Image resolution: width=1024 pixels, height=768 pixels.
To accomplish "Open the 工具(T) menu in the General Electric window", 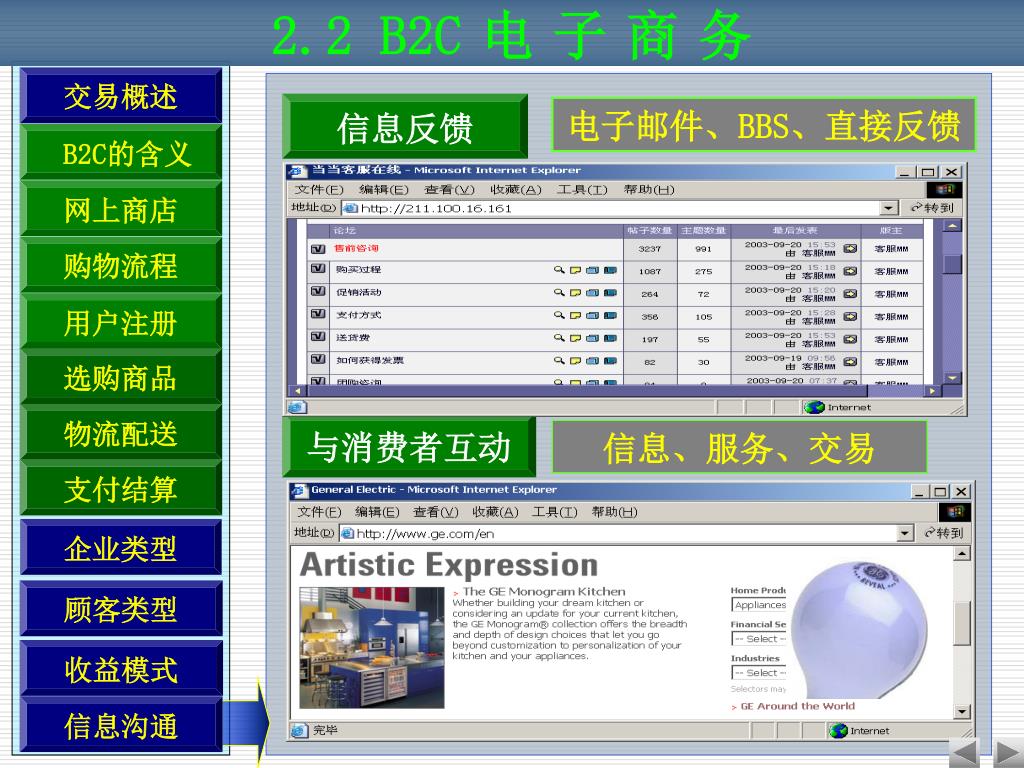I will 554,512.
